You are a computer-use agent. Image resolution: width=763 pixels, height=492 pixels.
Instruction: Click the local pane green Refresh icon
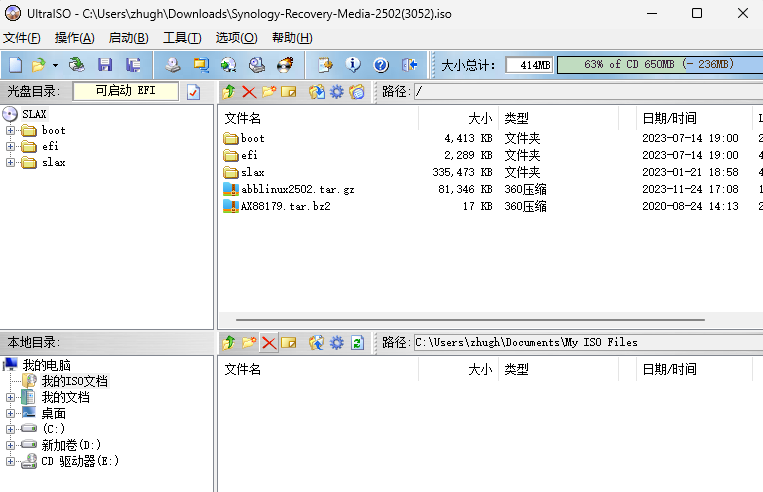357,343
